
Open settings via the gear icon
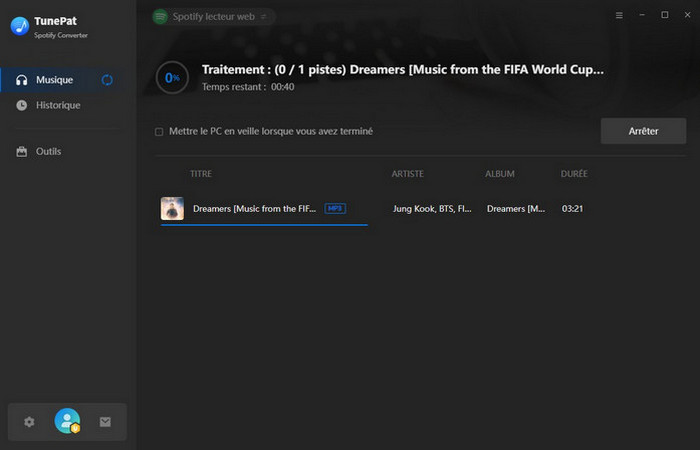pyautogui.click(x=29, y=422)
